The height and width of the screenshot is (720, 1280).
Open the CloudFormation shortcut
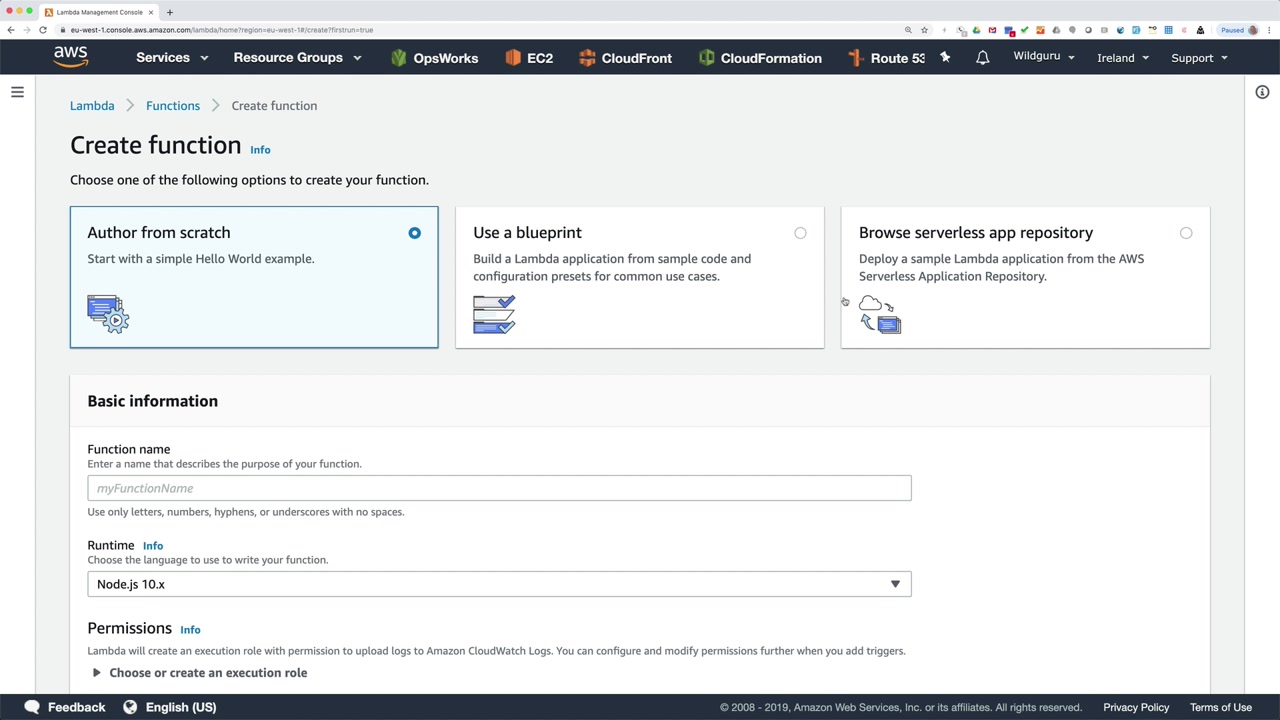(760, 58)
